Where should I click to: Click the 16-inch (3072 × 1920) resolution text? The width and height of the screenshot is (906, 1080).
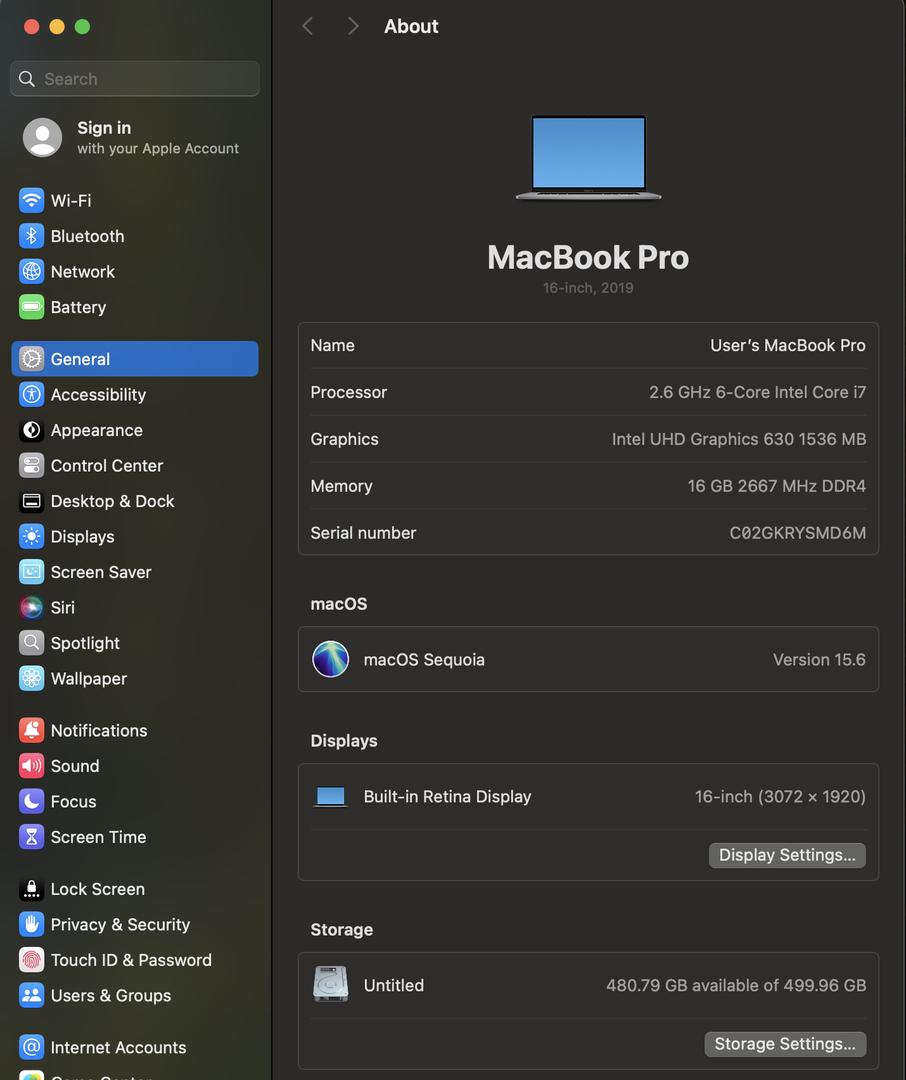click(x=780, y=797)
